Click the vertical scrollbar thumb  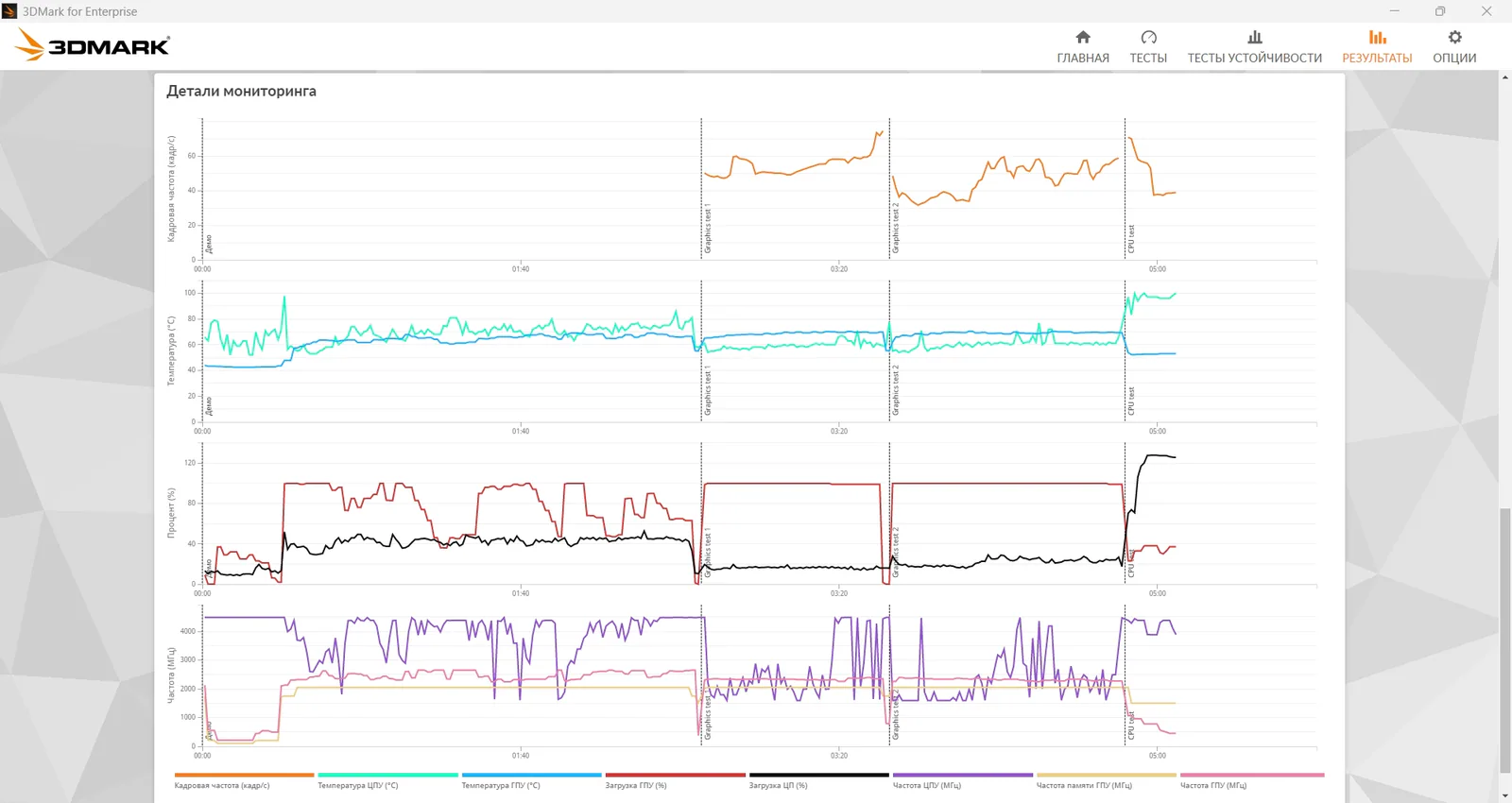click(1504, 641)
